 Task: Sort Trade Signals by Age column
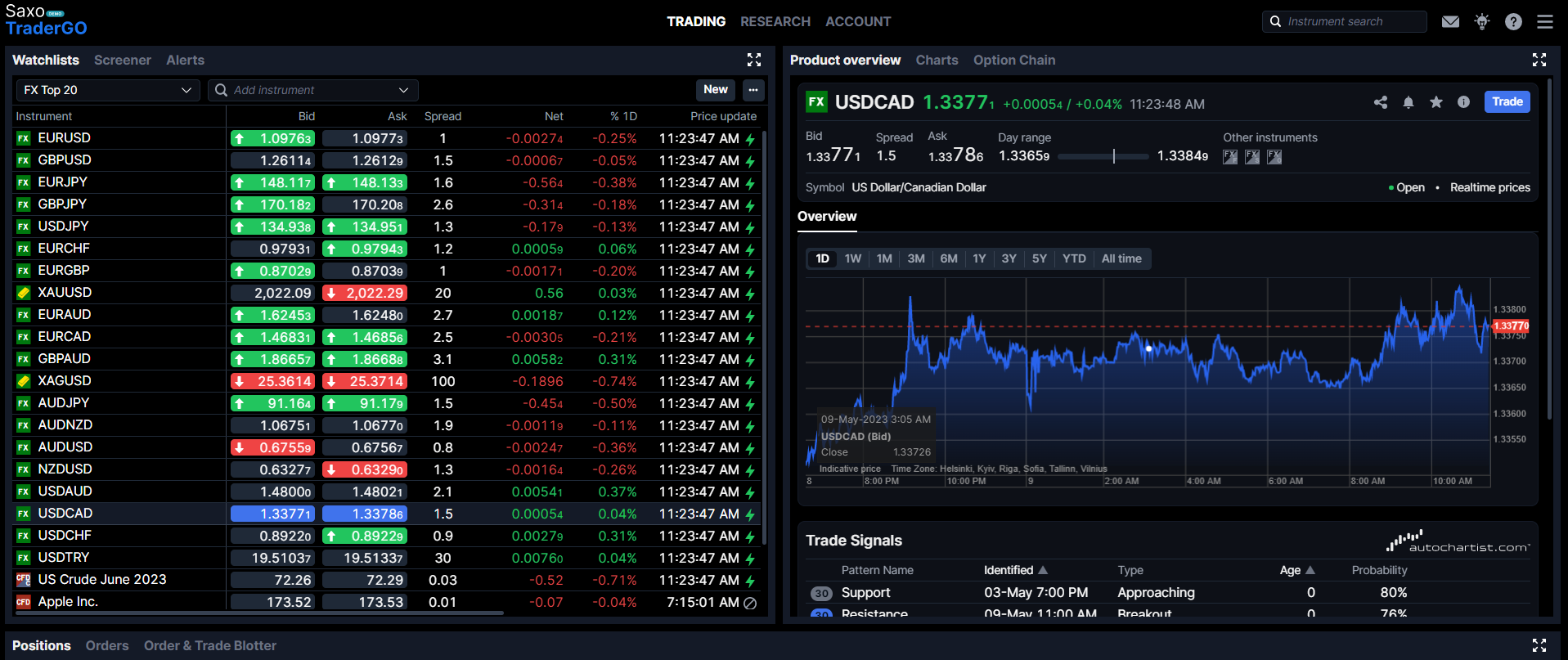pos(1297,570)
